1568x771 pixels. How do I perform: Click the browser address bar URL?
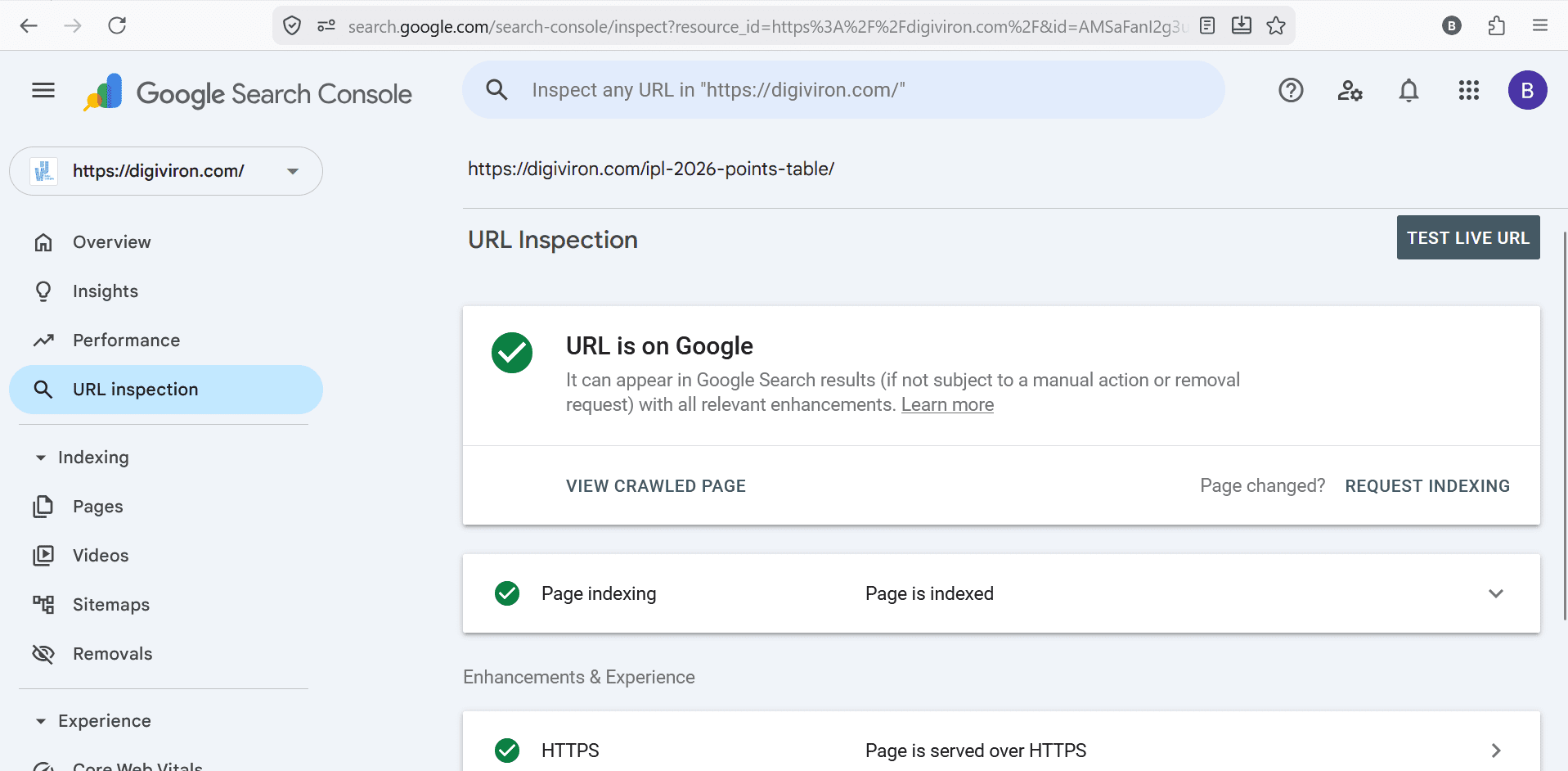(x=767, y=26)
